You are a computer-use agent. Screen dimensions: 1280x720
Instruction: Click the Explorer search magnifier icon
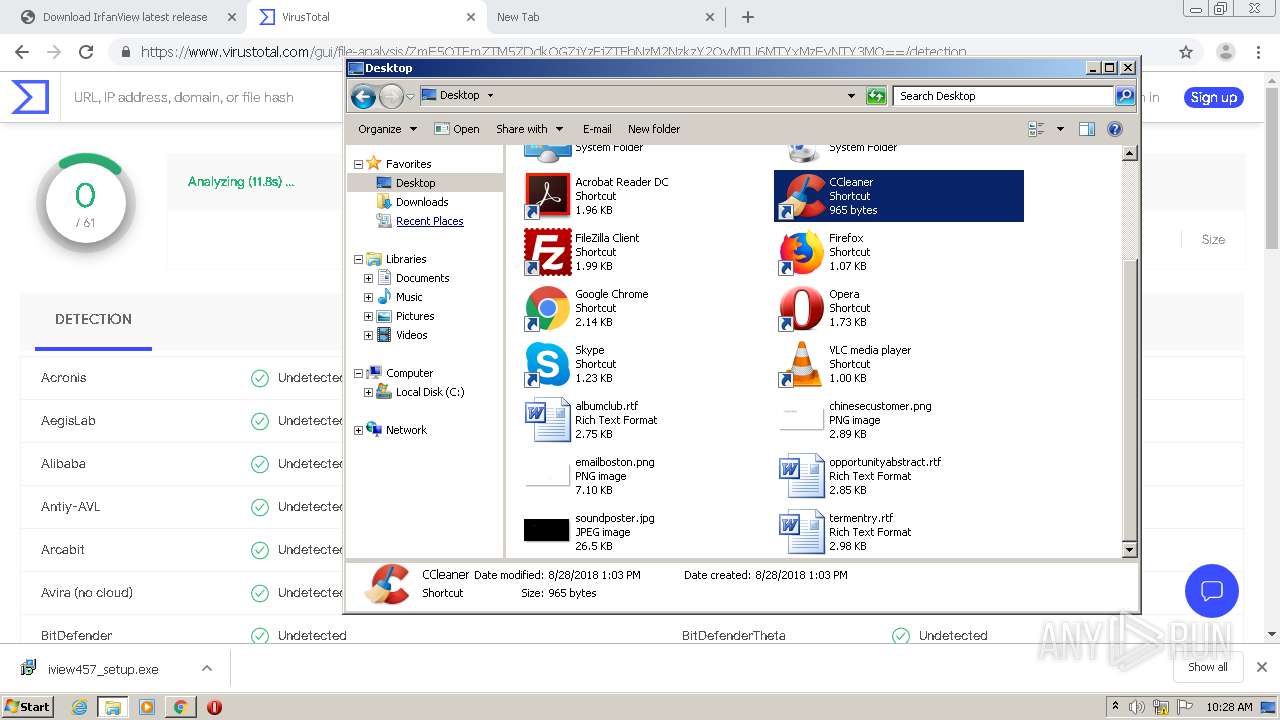[1125, 96]
